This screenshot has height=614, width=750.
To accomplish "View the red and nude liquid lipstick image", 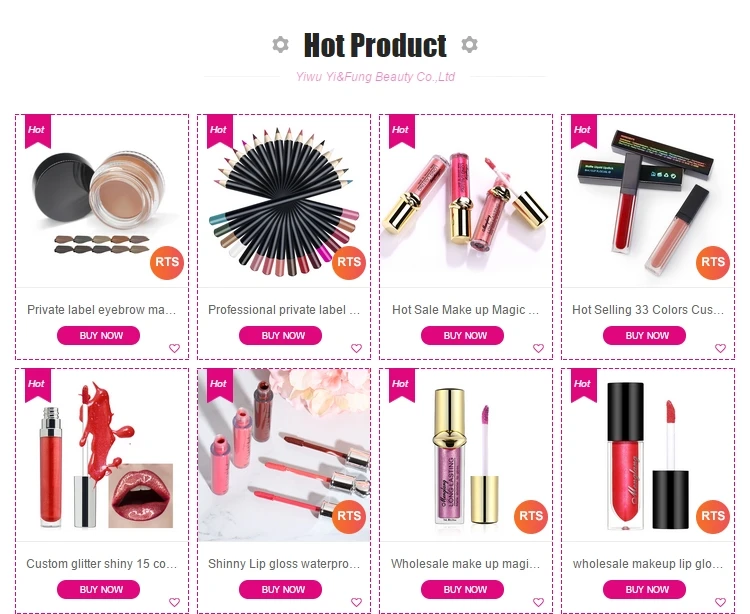I will pos(648,201).
